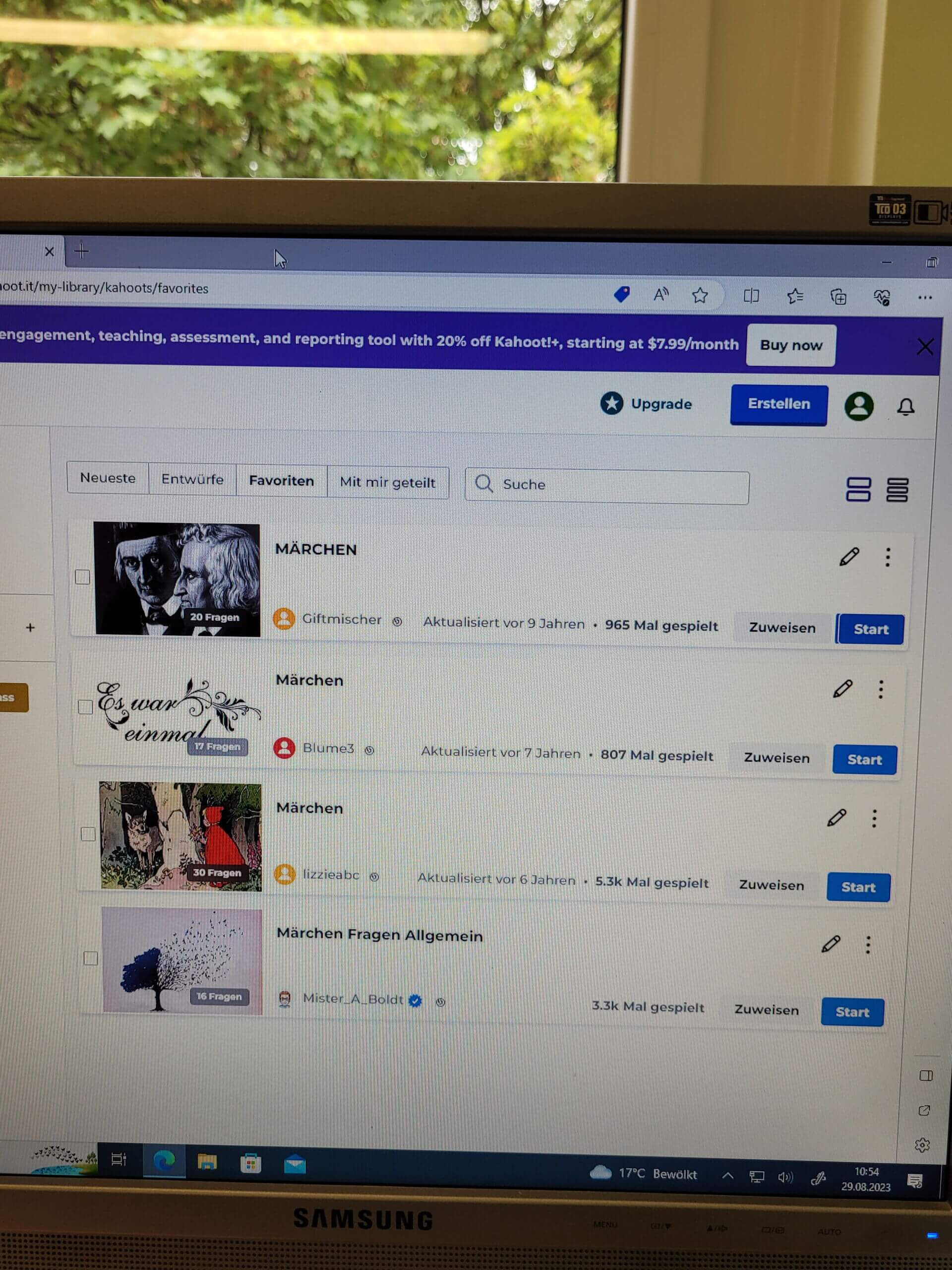Click the Erstellen button
The height and width of the screenshot is (1270, 952).
(x=778, y=404)
